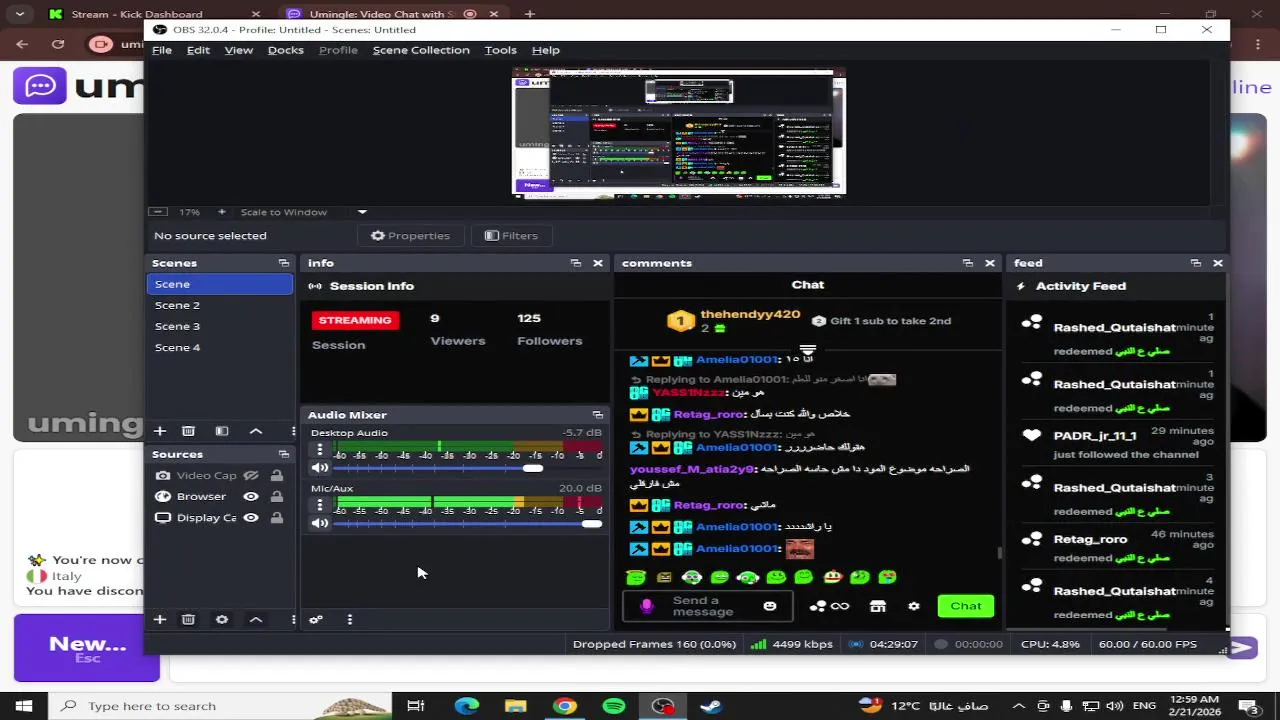Click the OBS preview thumbnail
The height and width of the screenshot is (720, 1280).
tap(679, 131)
